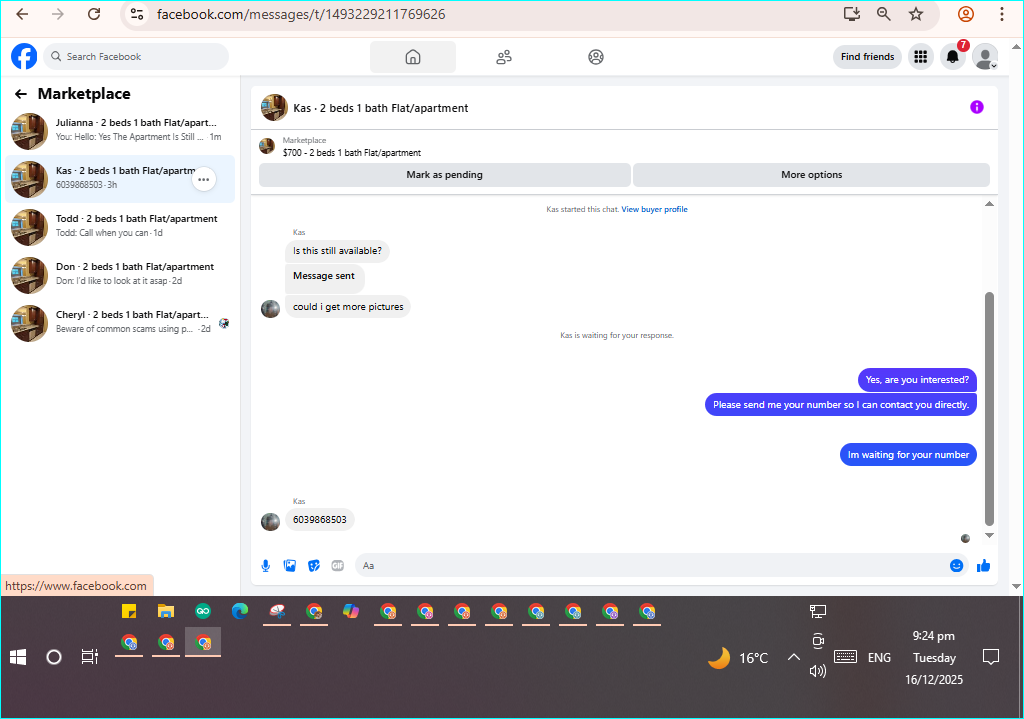Click 'Im waiting for your number' message

tap(908, 455)
